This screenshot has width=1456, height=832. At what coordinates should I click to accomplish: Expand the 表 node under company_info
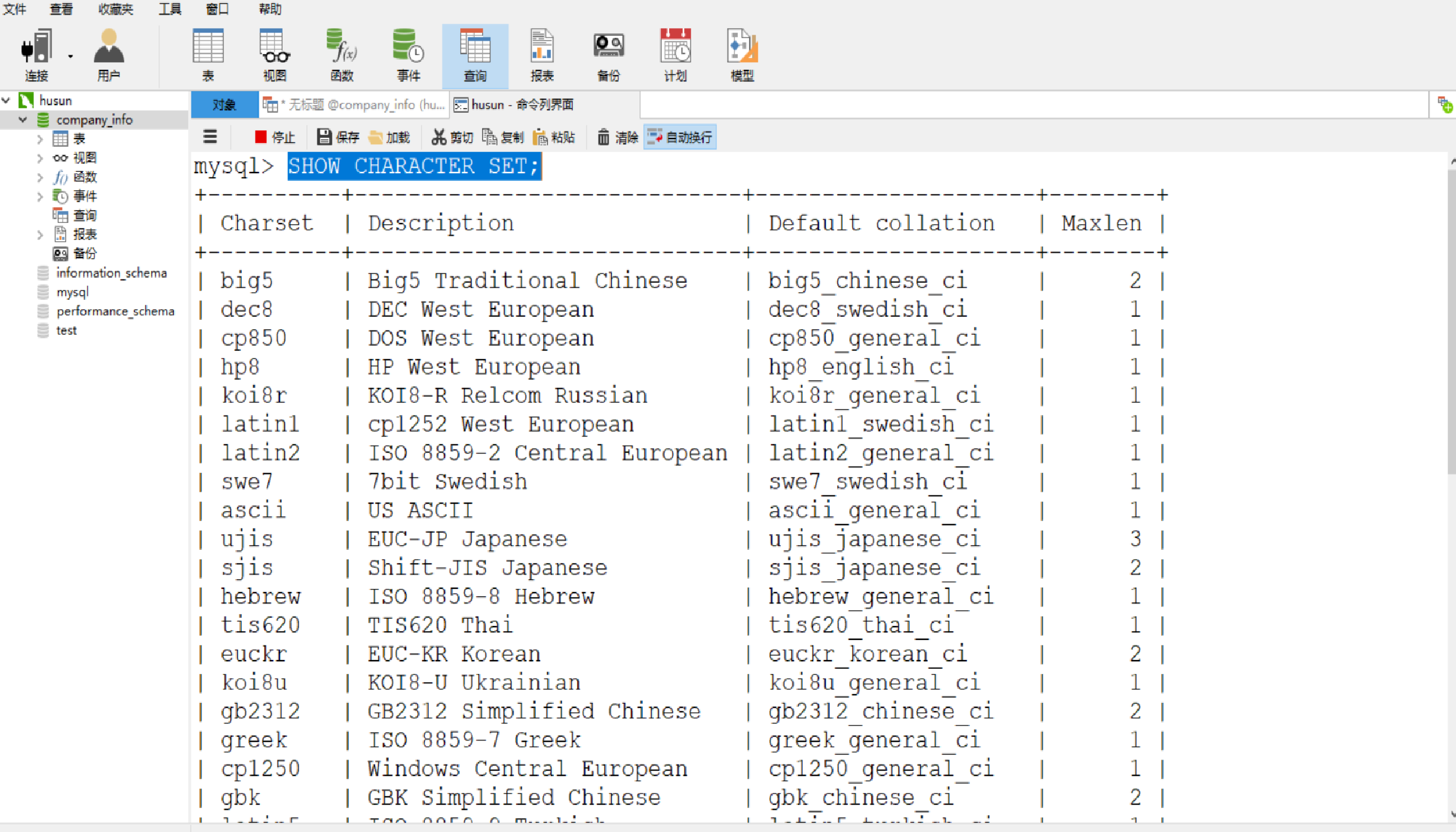(x=40, y=139)
